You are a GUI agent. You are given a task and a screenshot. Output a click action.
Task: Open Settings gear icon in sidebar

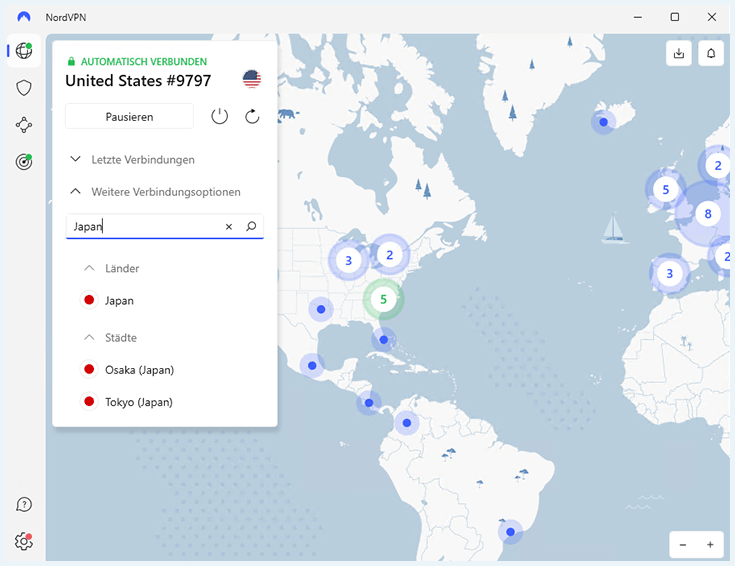(x=24, y=542)
